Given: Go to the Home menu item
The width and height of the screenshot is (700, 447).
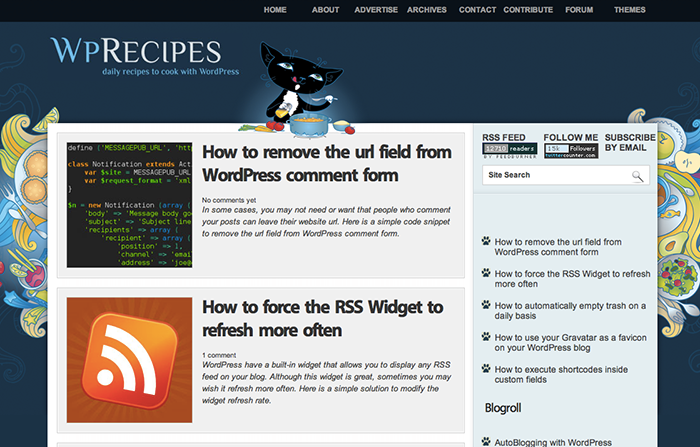Looking at the screenshot, I should pyautogui.click(x=275, y=10).
